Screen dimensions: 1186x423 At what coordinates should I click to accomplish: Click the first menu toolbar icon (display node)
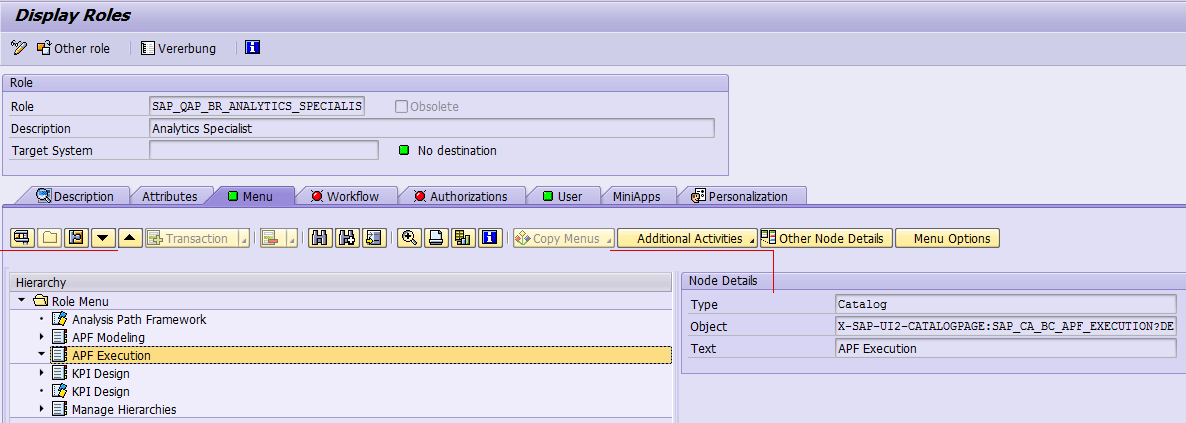(23, 238)
